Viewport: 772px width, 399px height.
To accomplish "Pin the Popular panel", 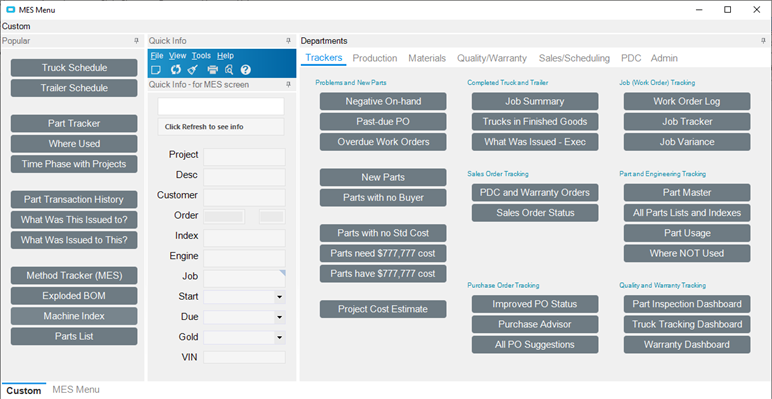I will pos(137,41).
